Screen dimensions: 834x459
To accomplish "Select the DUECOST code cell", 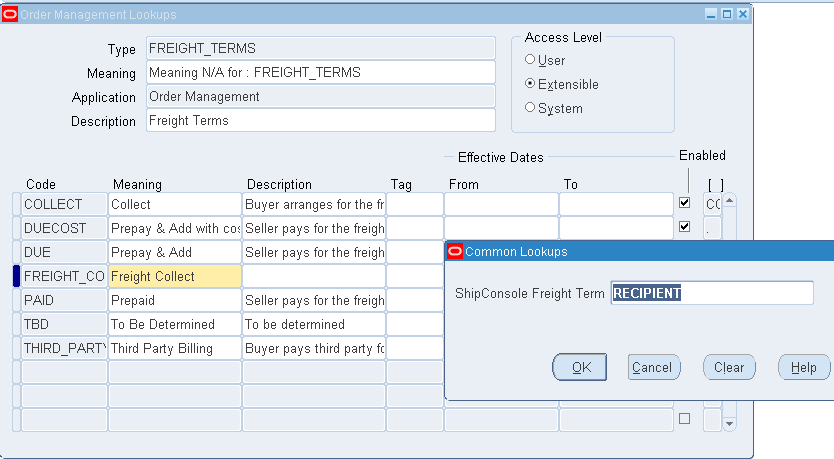I will point(64,228).
